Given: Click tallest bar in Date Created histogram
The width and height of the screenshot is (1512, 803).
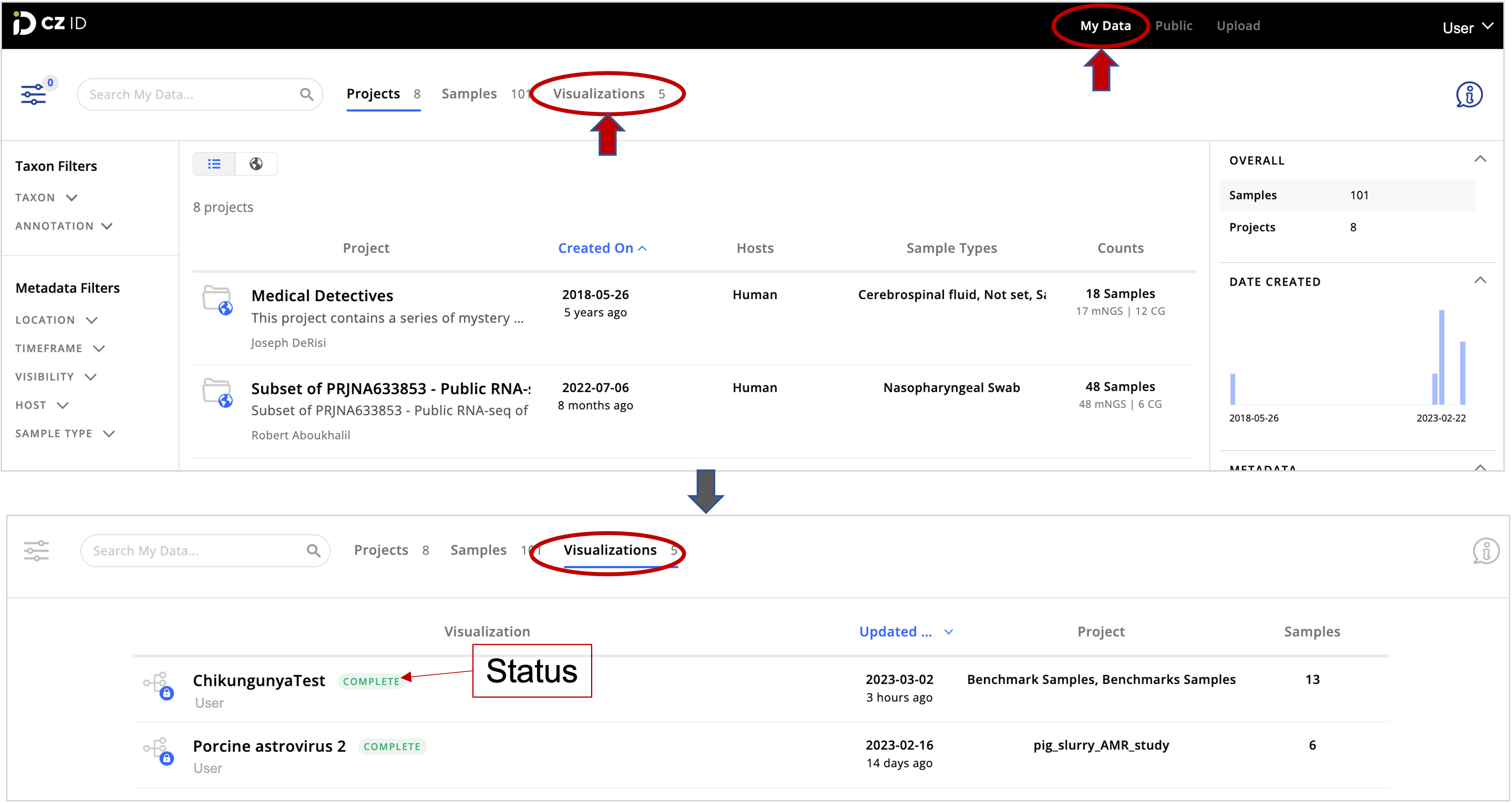Looking at the screenshot, I should 1441,357.
